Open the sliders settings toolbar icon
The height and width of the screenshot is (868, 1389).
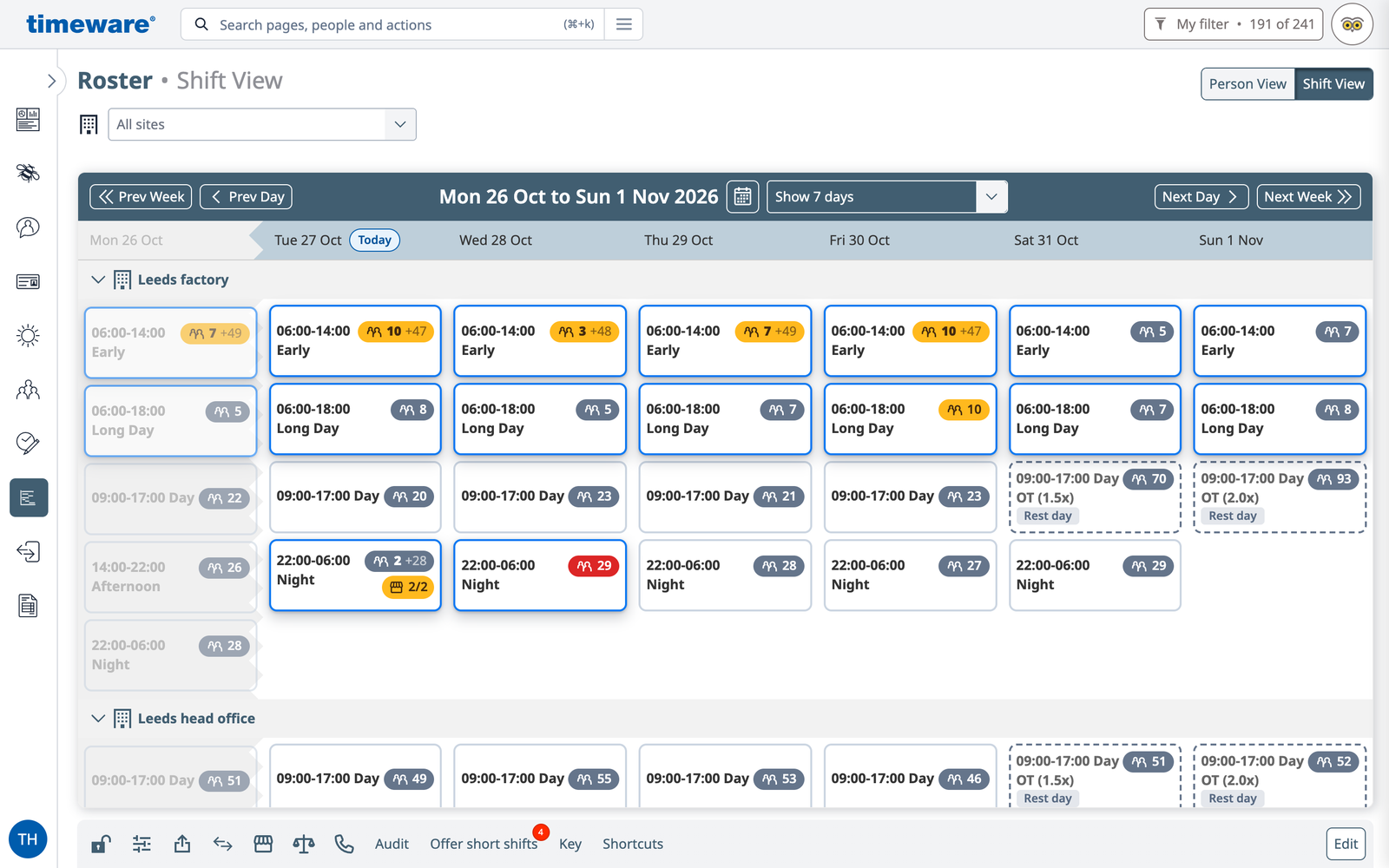142,844
